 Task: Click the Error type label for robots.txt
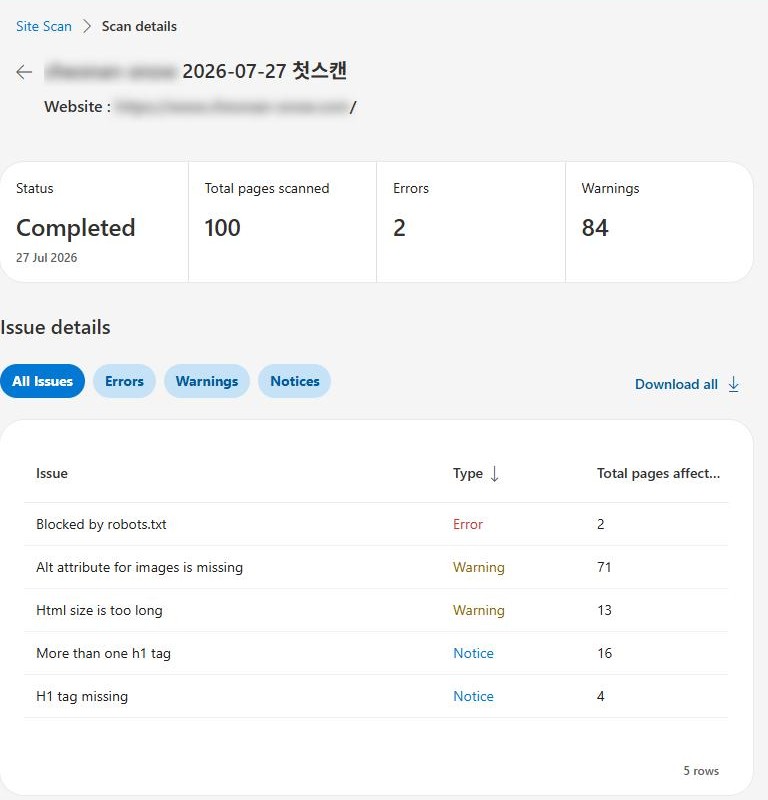467,524
